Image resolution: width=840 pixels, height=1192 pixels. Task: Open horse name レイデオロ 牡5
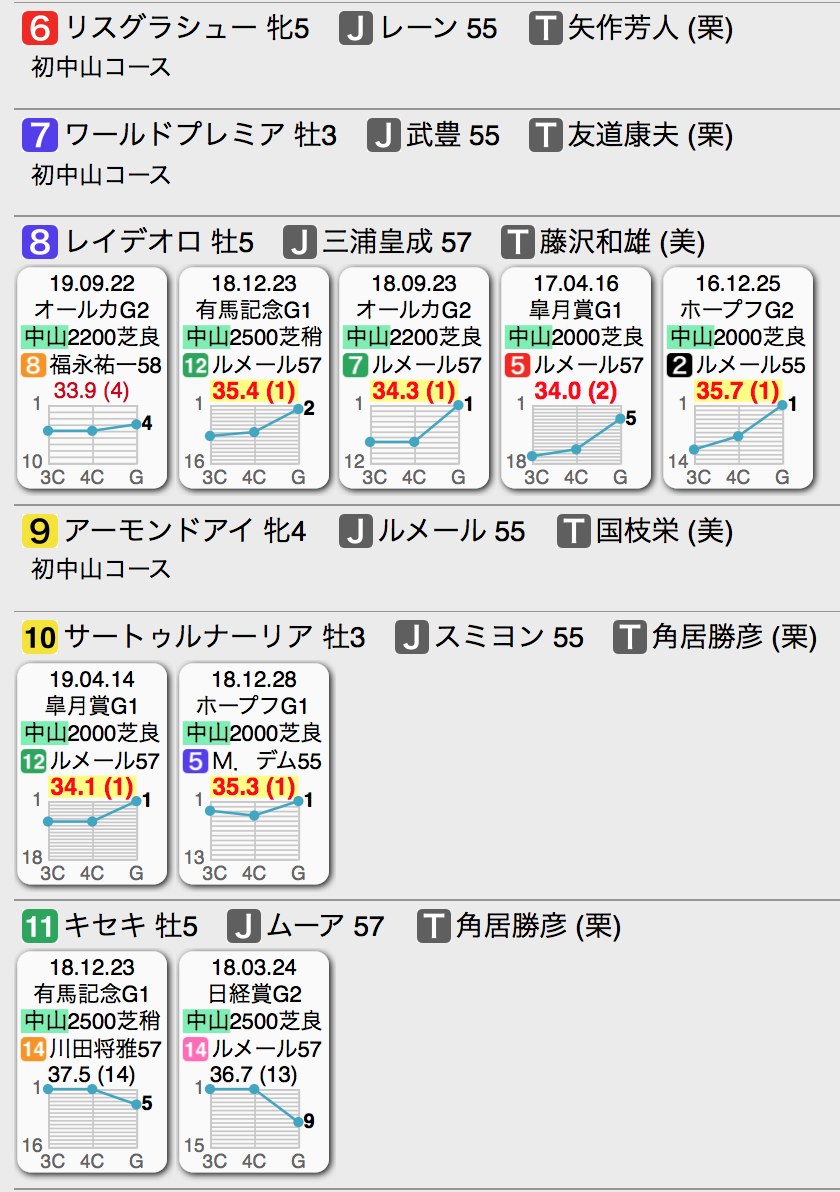click(160, 243)
